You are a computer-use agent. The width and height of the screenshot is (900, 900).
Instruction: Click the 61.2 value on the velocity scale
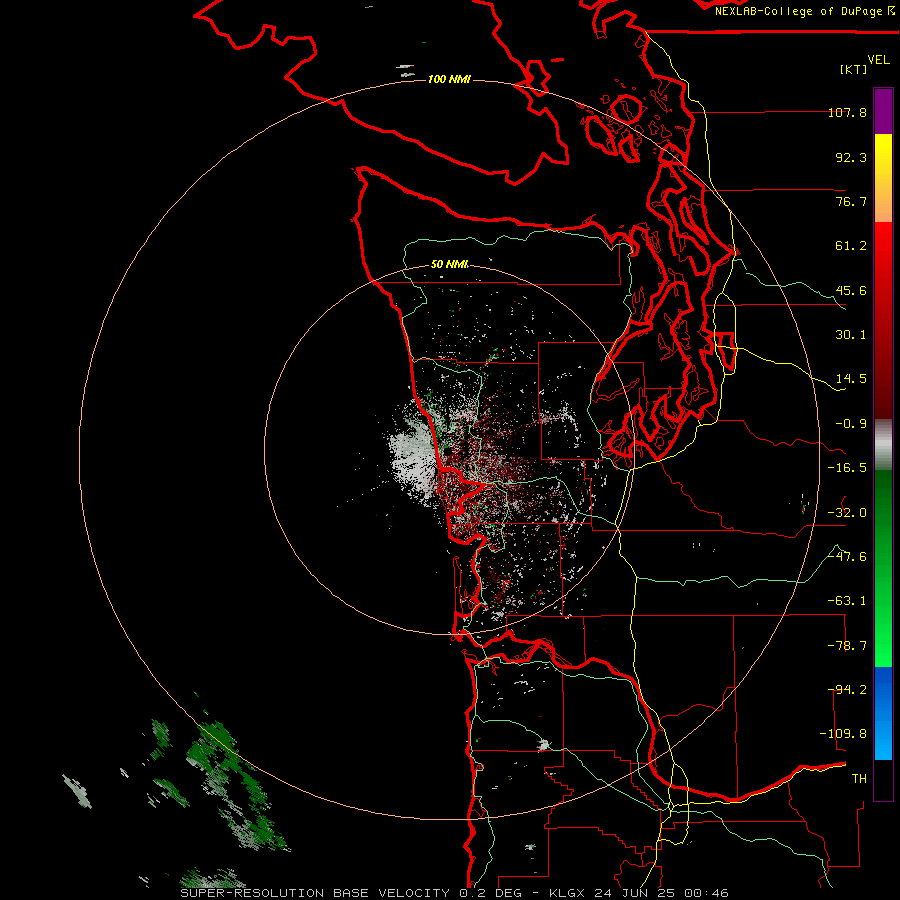(x=851, y=246)
